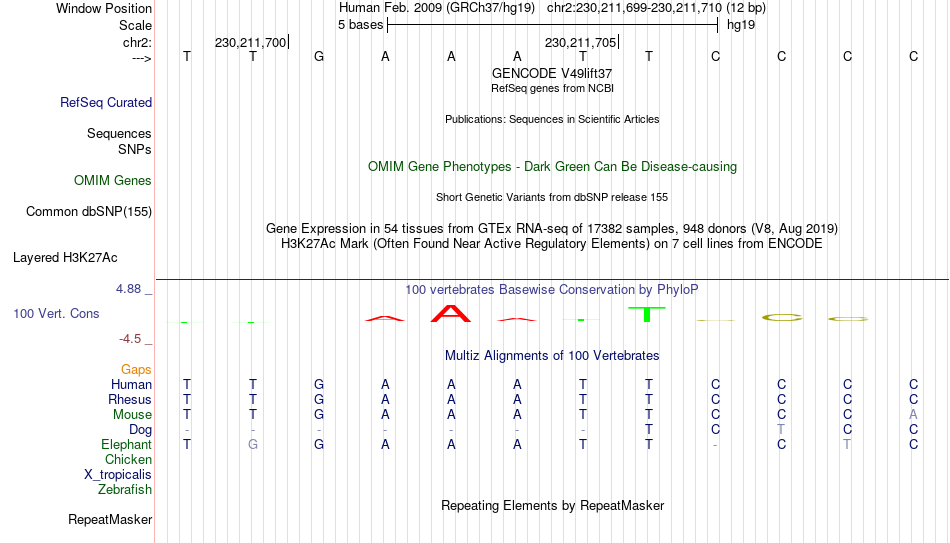This screenshot has height=543, width=950.
Task: Click the hg19 label by the scale bar
Action: pos(741,25)
